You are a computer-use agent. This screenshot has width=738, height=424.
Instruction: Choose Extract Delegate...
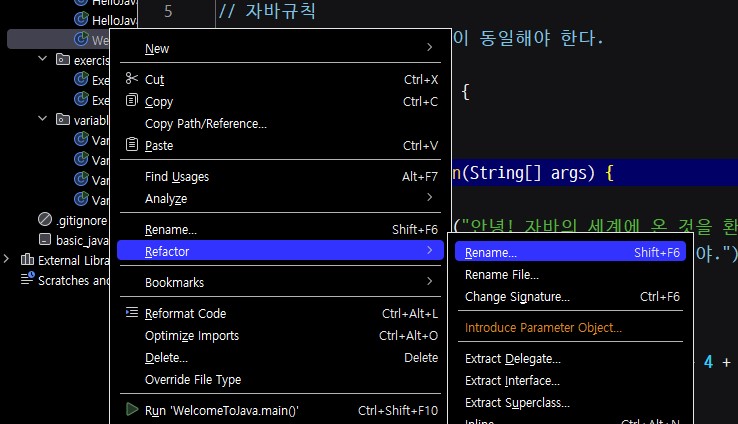coord(570,359)
